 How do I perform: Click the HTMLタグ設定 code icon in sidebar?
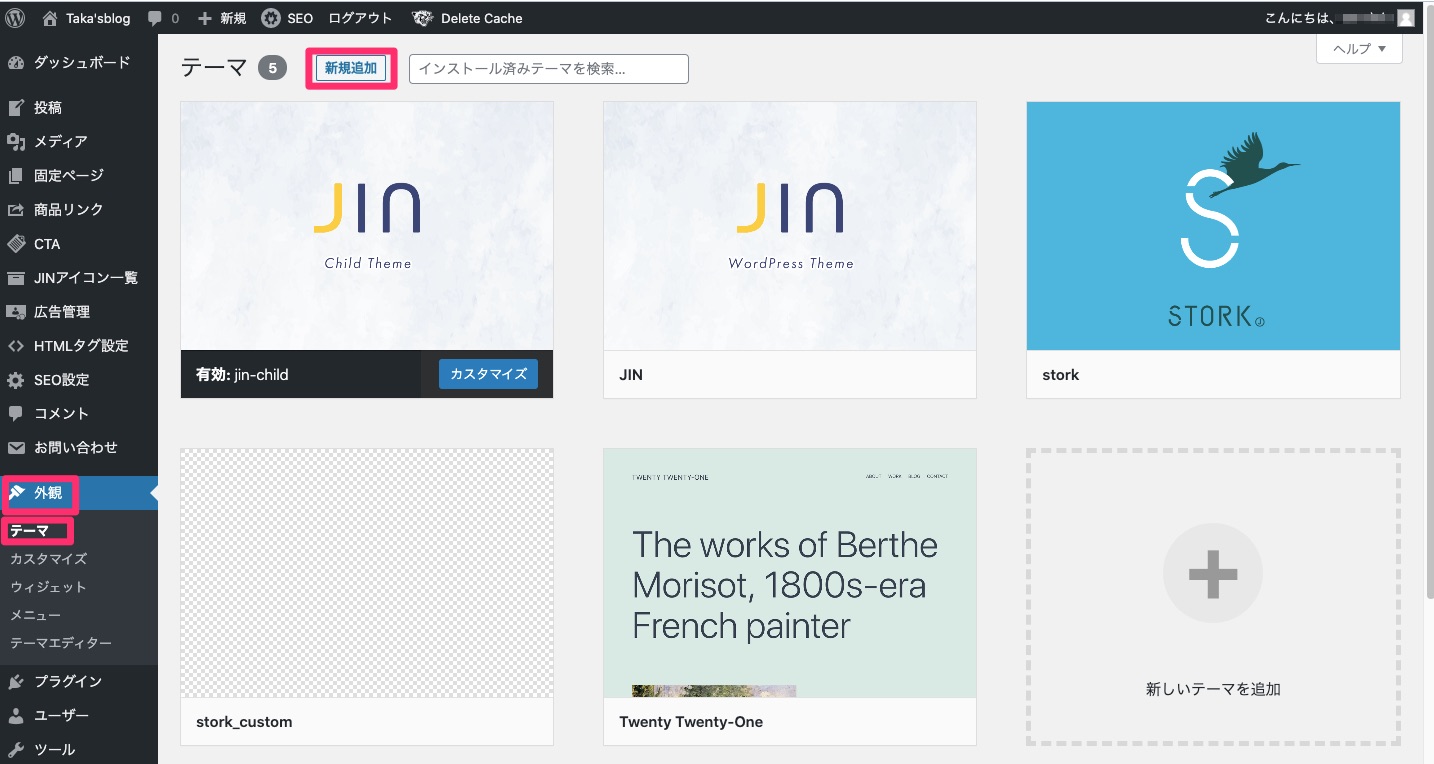click(15, 345)
